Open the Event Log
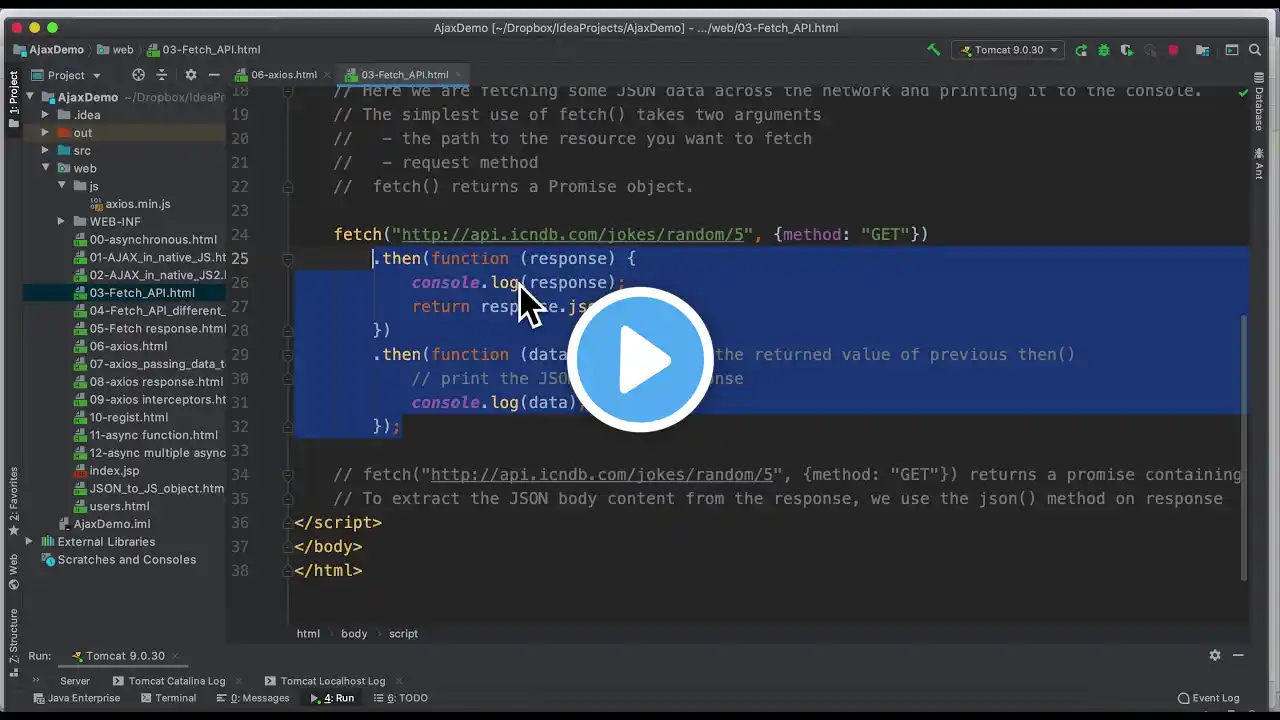The image size is (1280, 720). tap(1209, 698)
